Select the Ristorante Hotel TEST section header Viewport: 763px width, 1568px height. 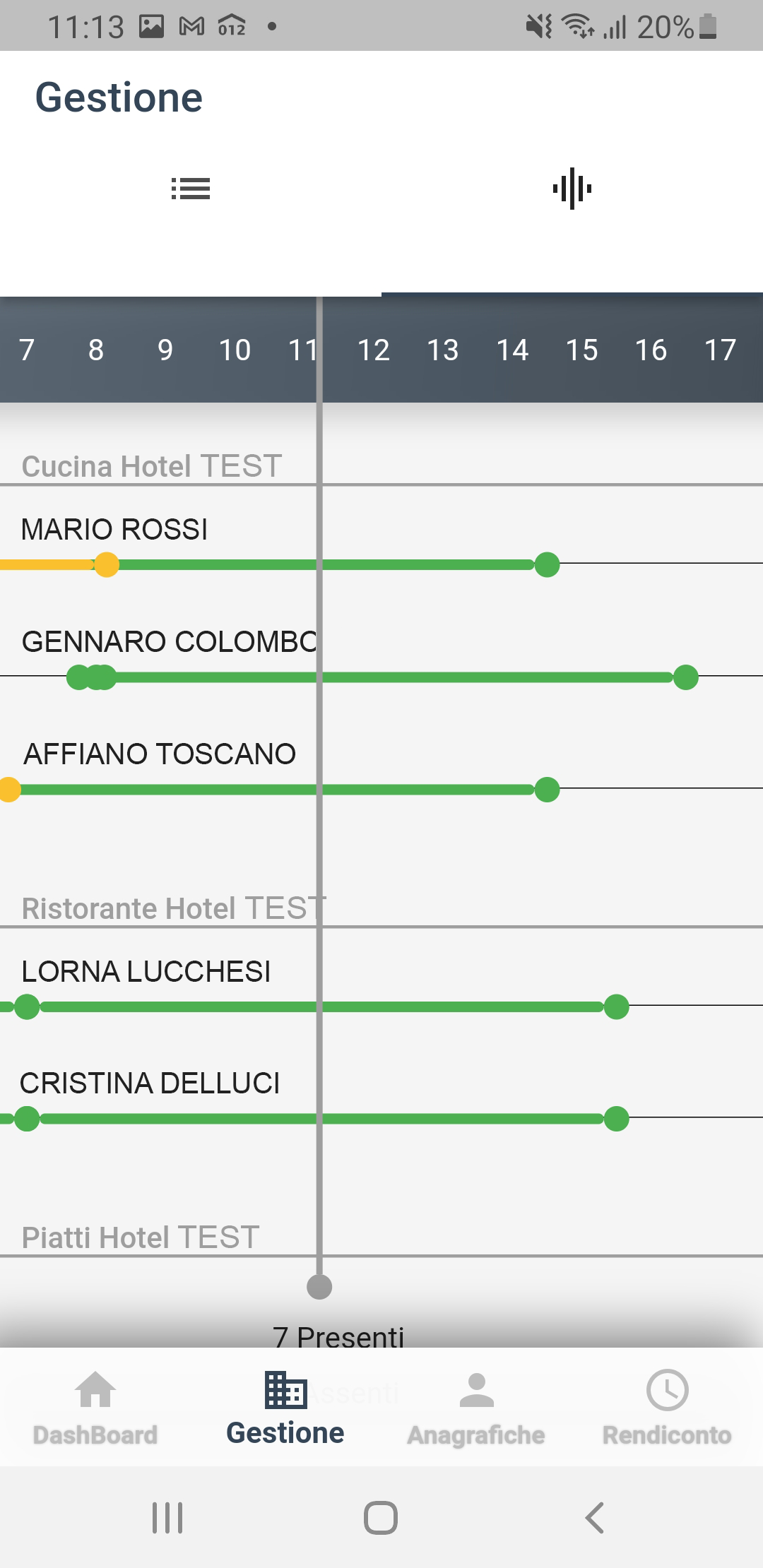[174, 908]
